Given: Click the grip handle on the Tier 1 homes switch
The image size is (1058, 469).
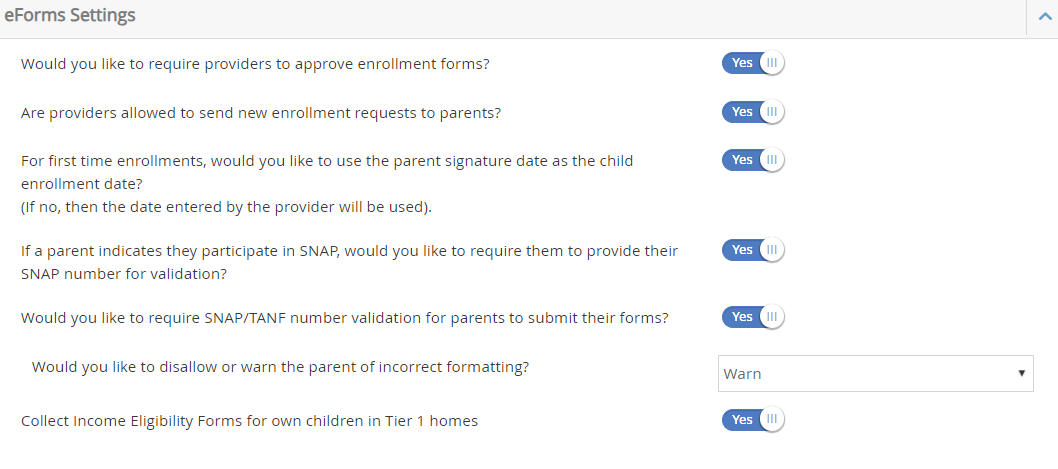Looking at the screenshot, I should pos(772,420).
